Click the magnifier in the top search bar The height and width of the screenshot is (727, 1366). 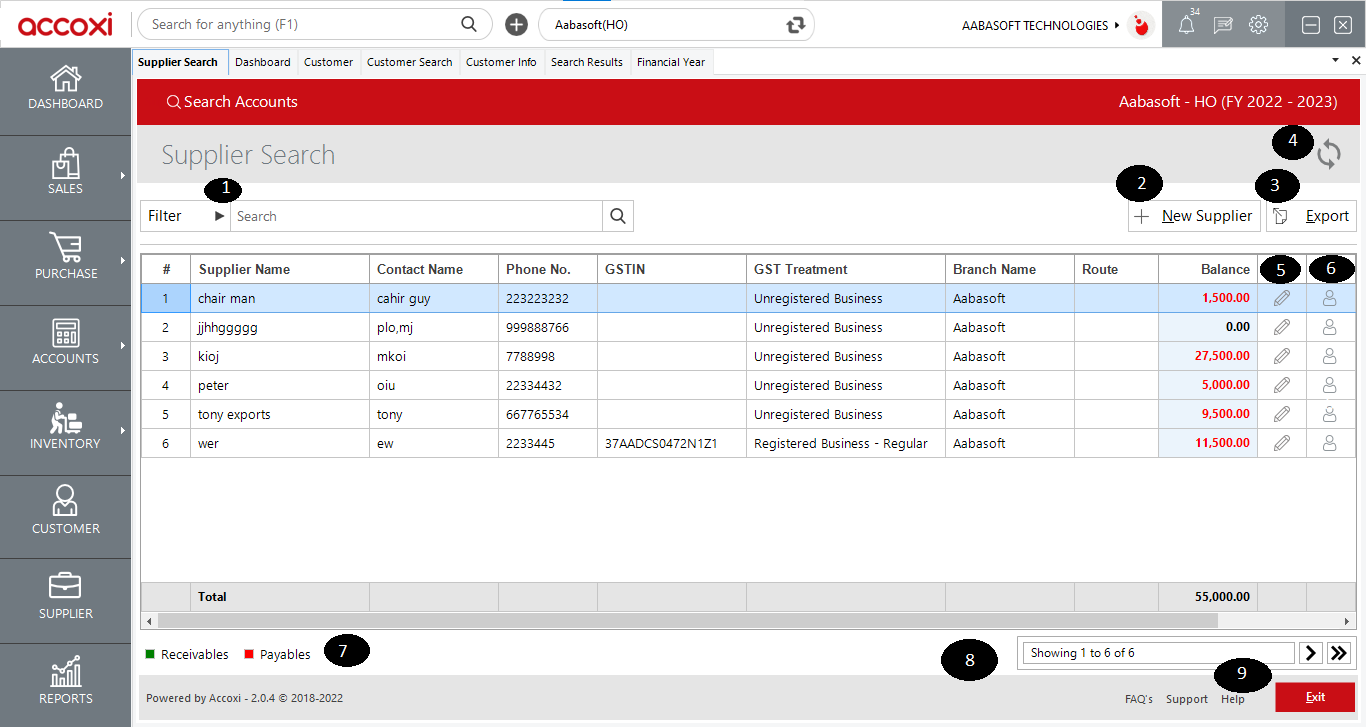[x=468, y=24]
